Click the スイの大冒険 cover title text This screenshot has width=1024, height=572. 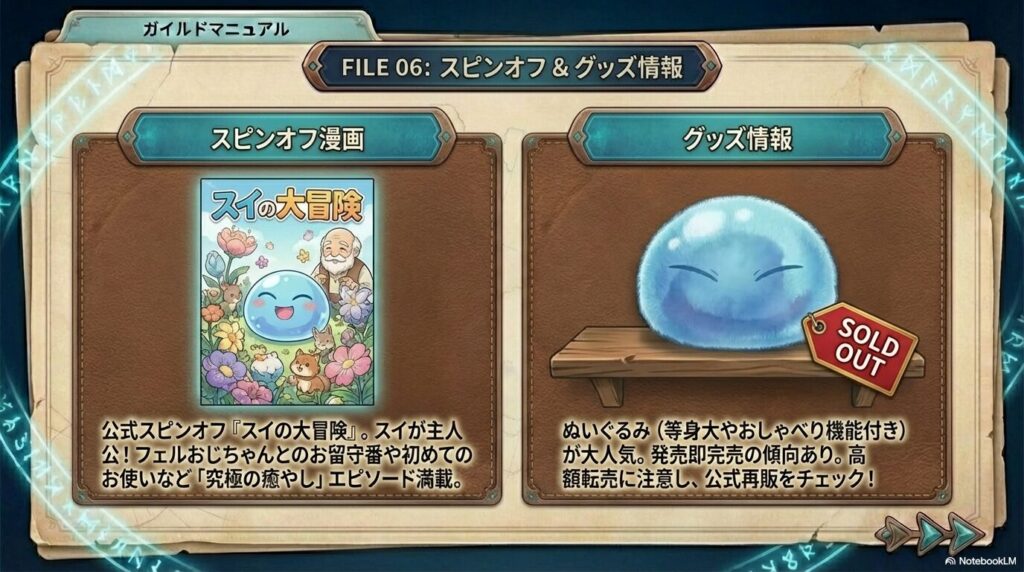(288, 205)
